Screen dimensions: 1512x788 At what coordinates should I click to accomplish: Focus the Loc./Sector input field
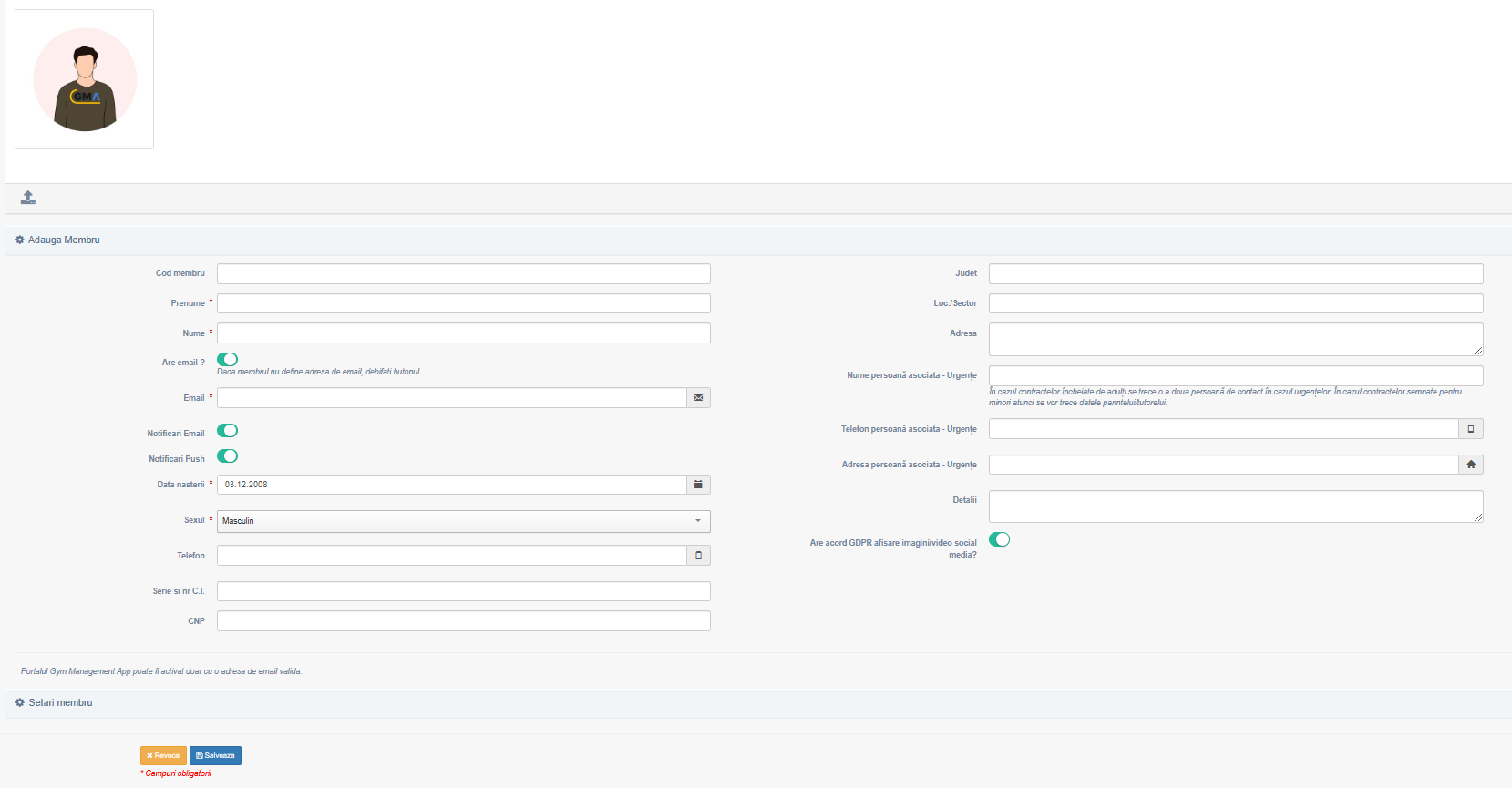[x=1236, y=303]
